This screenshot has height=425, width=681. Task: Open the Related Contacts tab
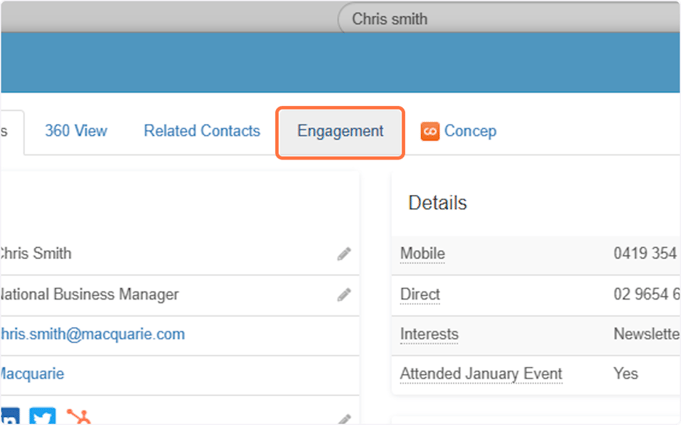(202, 131)
